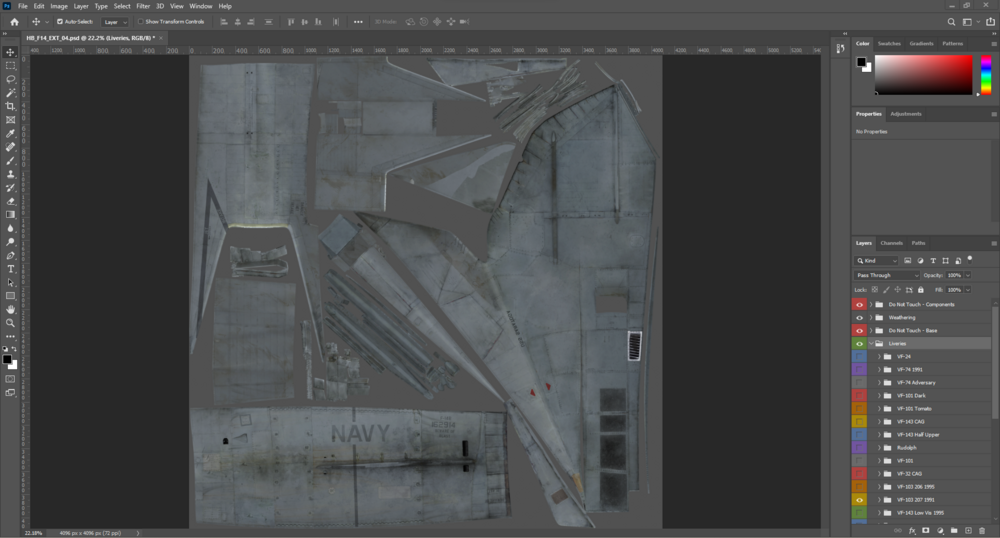Open the Pass Through blend mode dropdown
This screenshot has width=1000, height=538.
point(886,275)
